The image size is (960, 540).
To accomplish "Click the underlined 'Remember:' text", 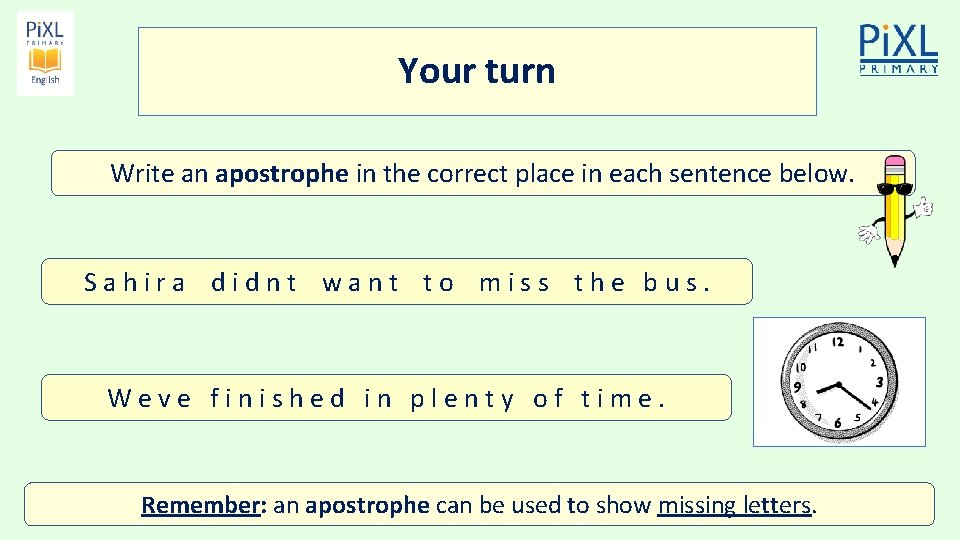I will (x=201, y=505).
